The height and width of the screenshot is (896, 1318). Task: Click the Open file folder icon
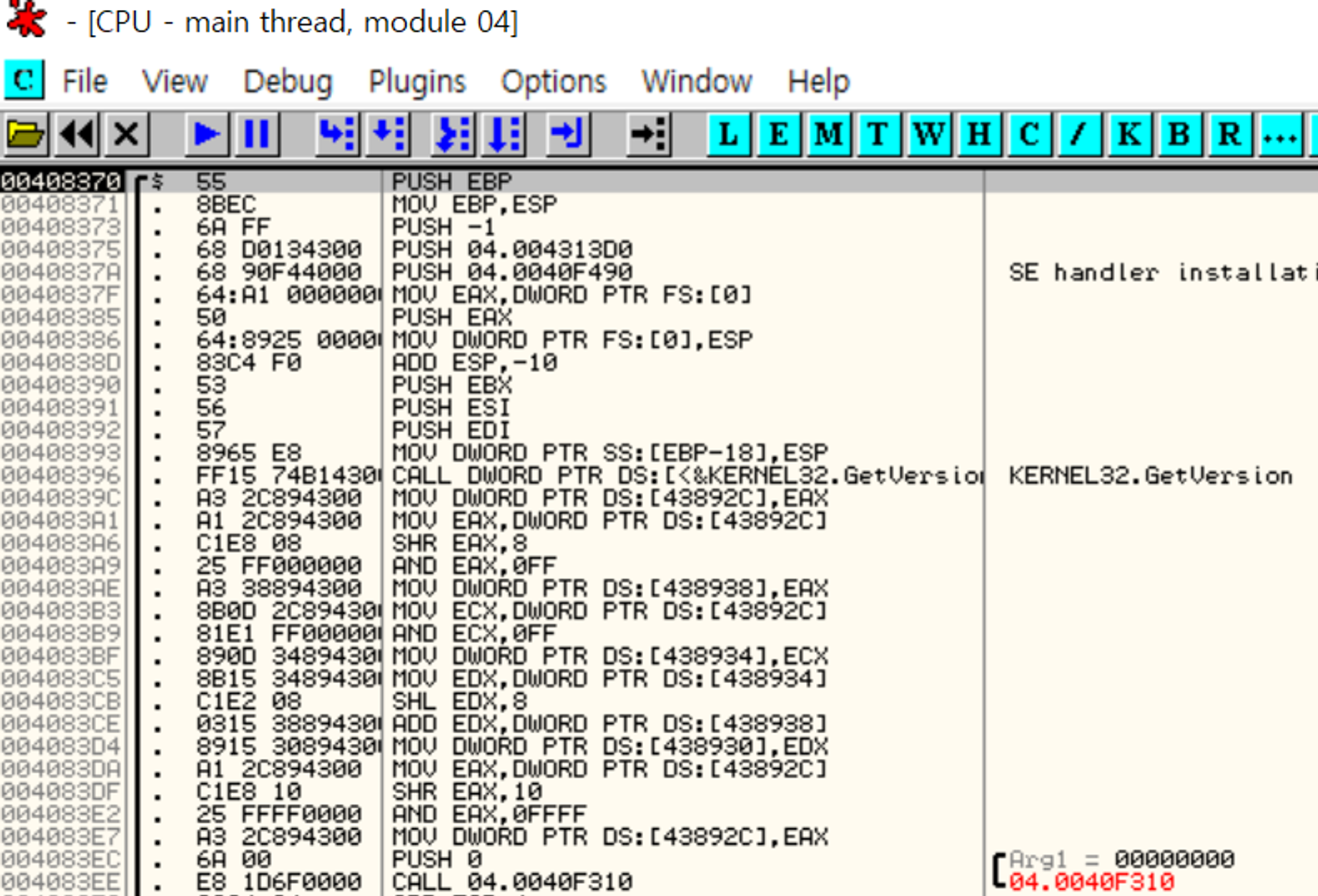[25, 135]
